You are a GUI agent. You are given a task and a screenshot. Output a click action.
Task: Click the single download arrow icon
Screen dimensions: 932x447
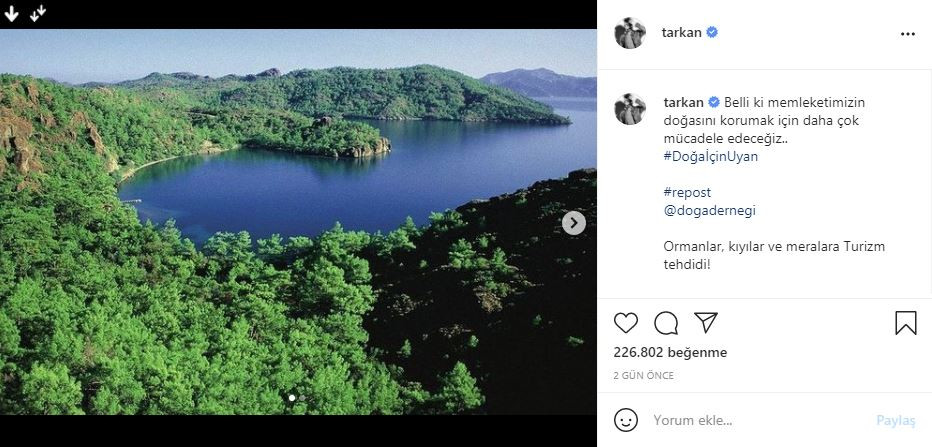tap(12, 13)
